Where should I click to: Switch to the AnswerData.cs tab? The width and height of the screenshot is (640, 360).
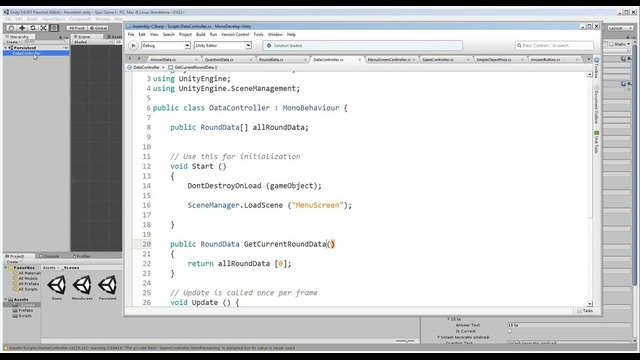tap(163, 60)
